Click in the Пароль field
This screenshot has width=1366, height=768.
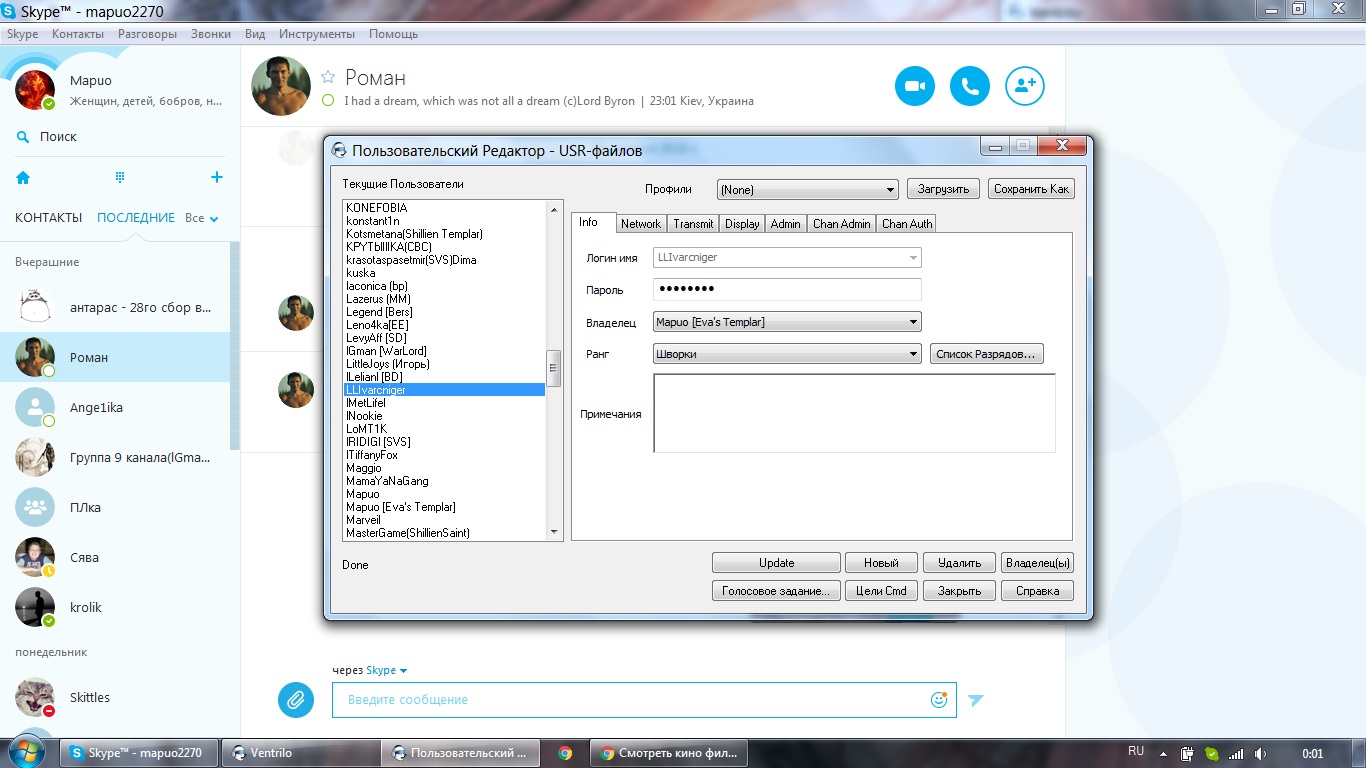[x=787, y=290]
